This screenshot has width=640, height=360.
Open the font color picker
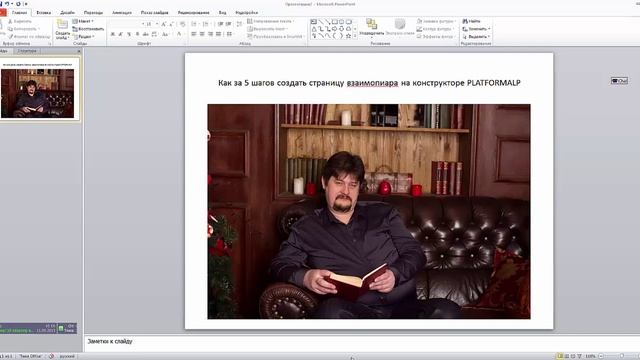[x=180, y=34]
